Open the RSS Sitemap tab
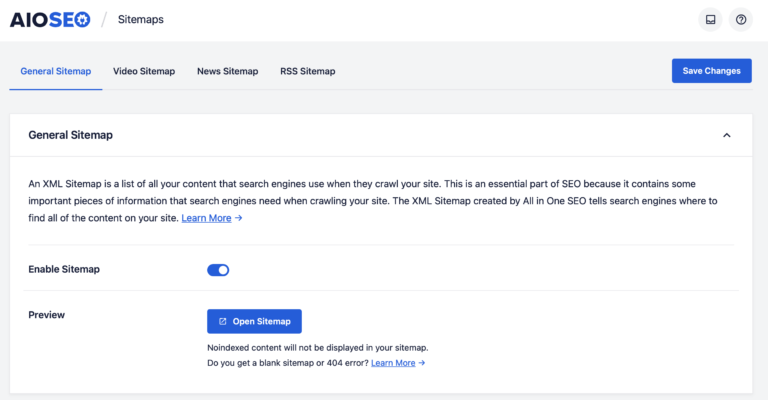The height and width of the screenshot is (400, 768). pos(308,71)
